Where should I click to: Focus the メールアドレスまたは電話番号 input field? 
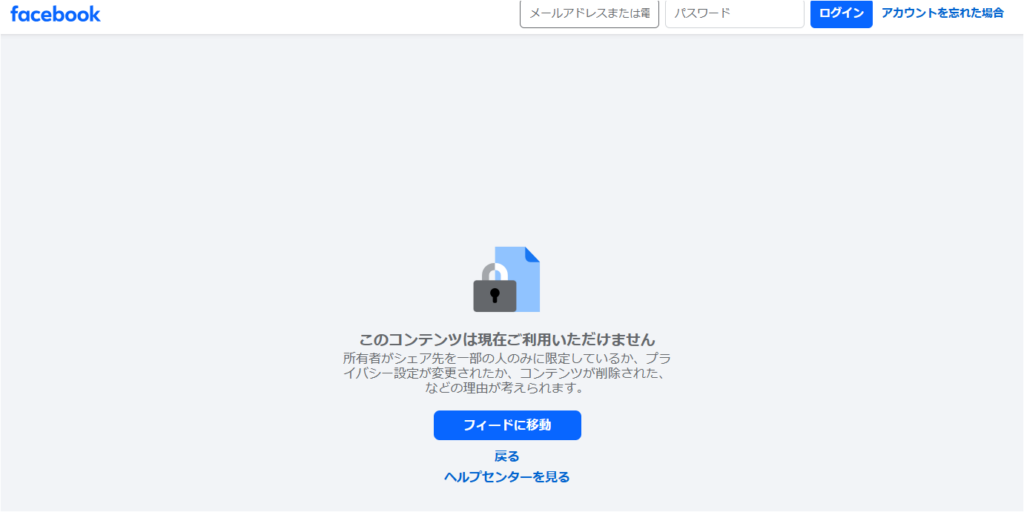tap(589, 13)
